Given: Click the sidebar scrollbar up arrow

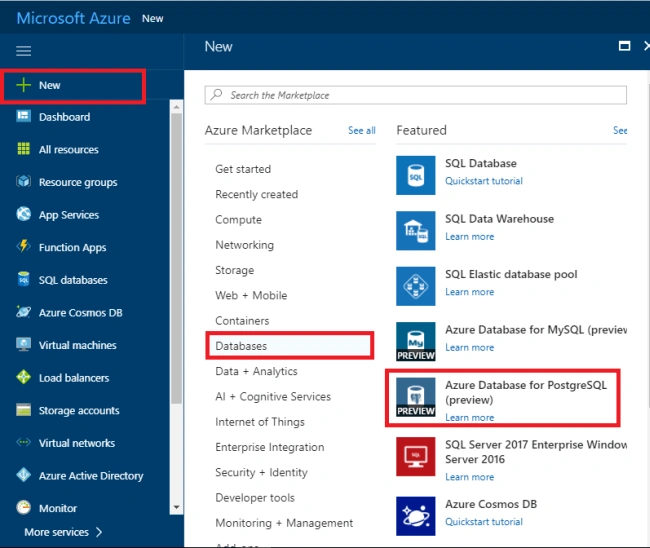Looking at the screenshot, I should coord(177,107).
